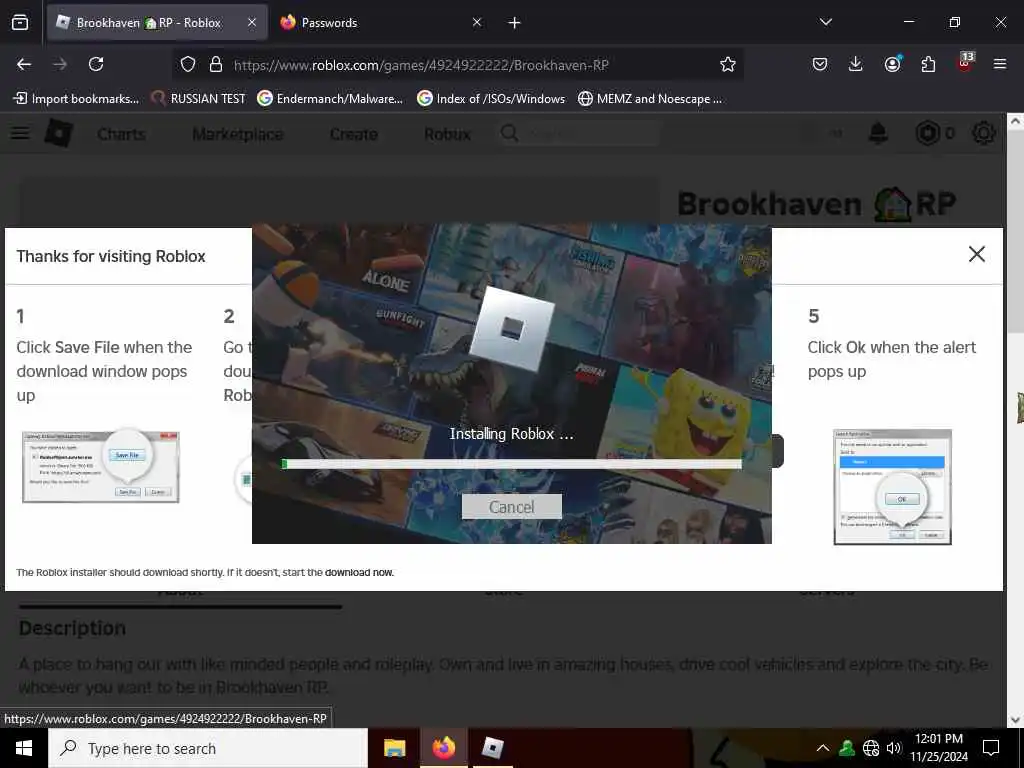1024x768 pixels.
Task: Click the step 5 Ok alert thumbnail
Action: tap(892, 487)
